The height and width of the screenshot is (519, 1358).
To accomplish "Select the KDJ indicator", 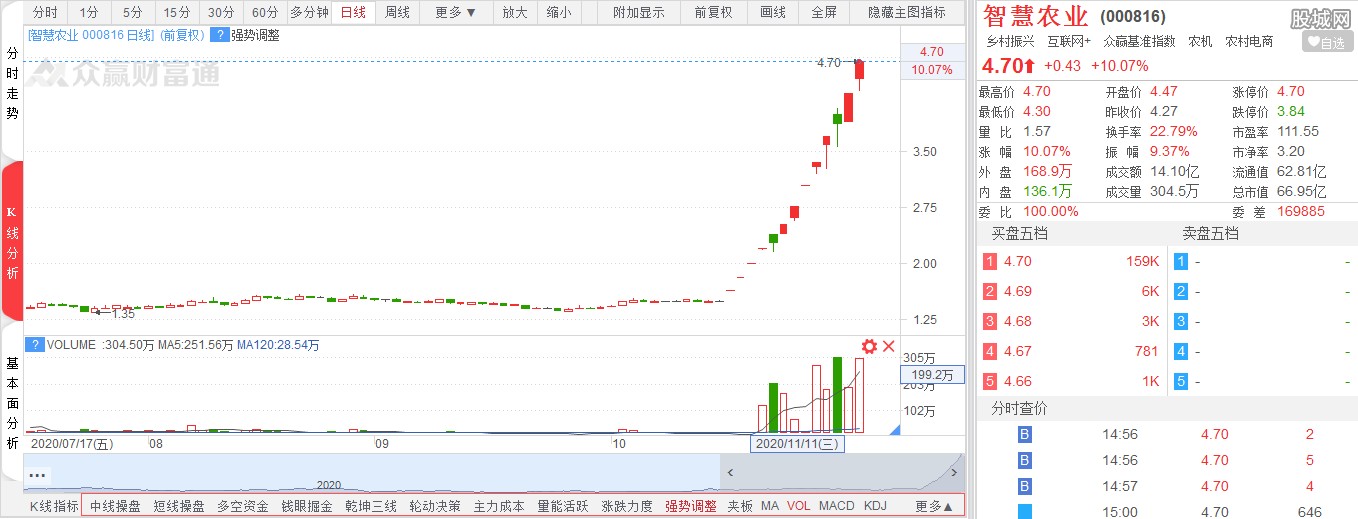I will pyautogui.click(x=875, y=506).
